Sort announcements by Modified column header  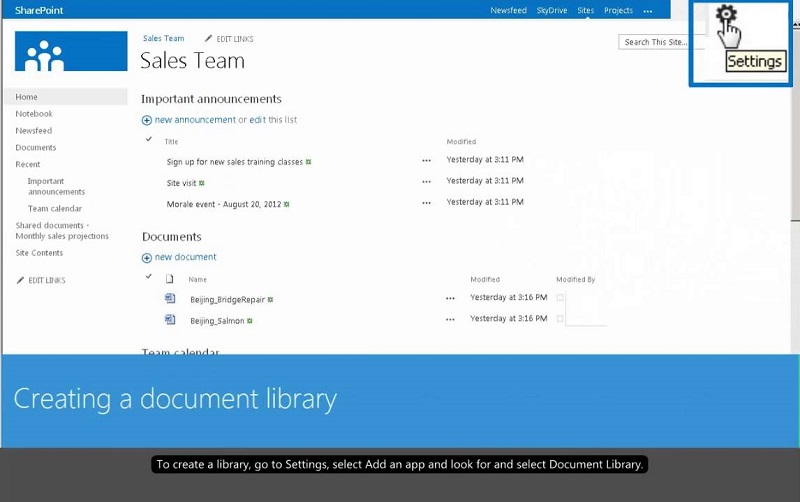click(461, 142)
